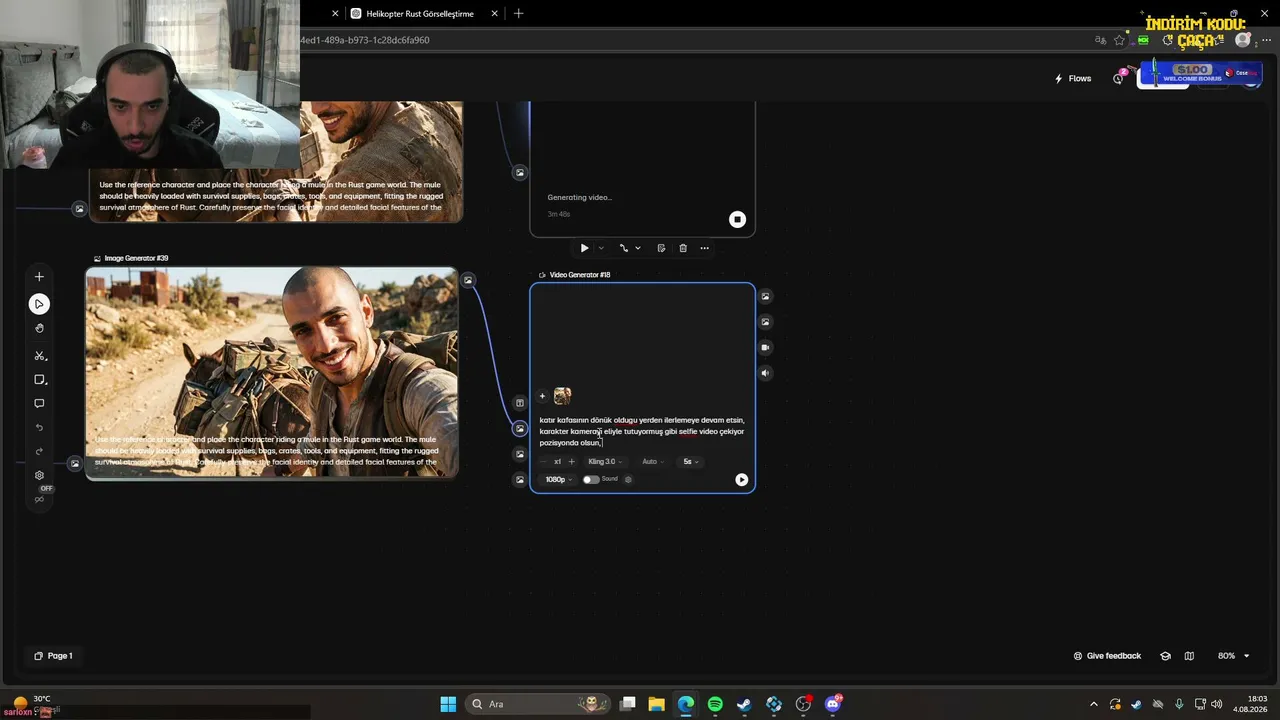This screenshot has height=720, width=1280.
Task: Click the highlighted connected image input port
Action: click(520, 428)
